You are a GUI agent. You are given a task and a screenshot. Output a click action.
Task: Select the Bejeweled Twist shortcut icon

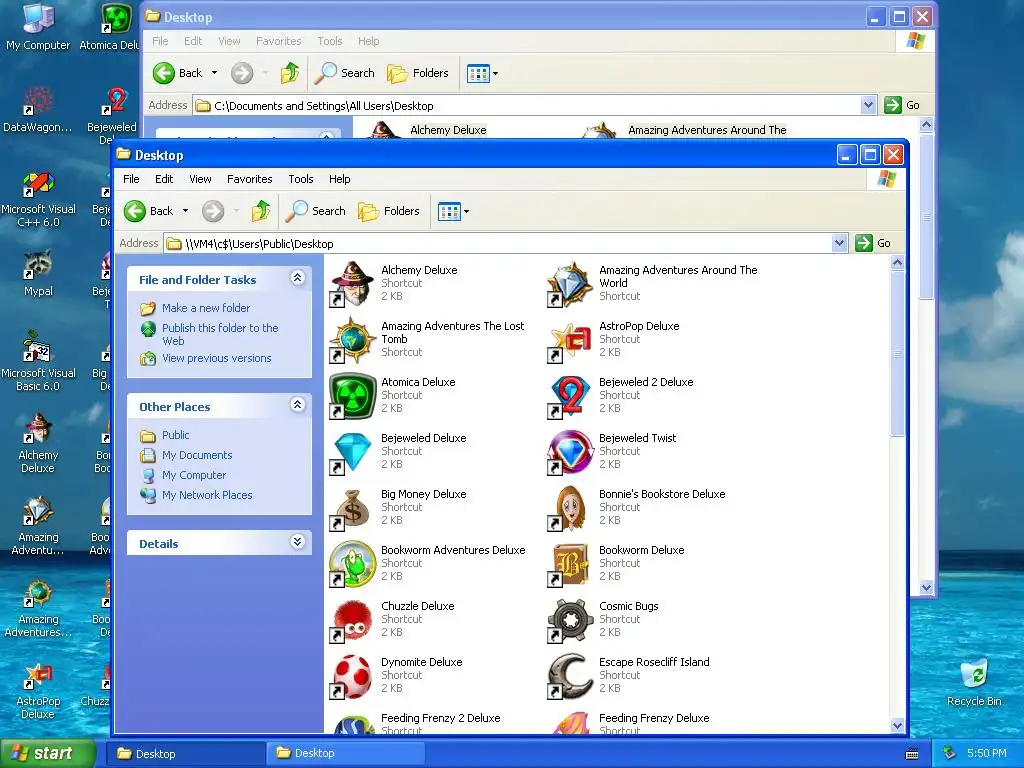tap(570, 452)
